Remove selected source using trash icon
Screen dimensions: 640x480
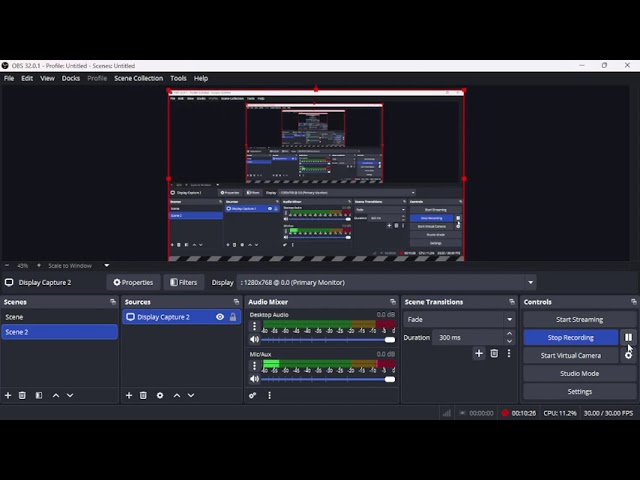tap(143, 395)
